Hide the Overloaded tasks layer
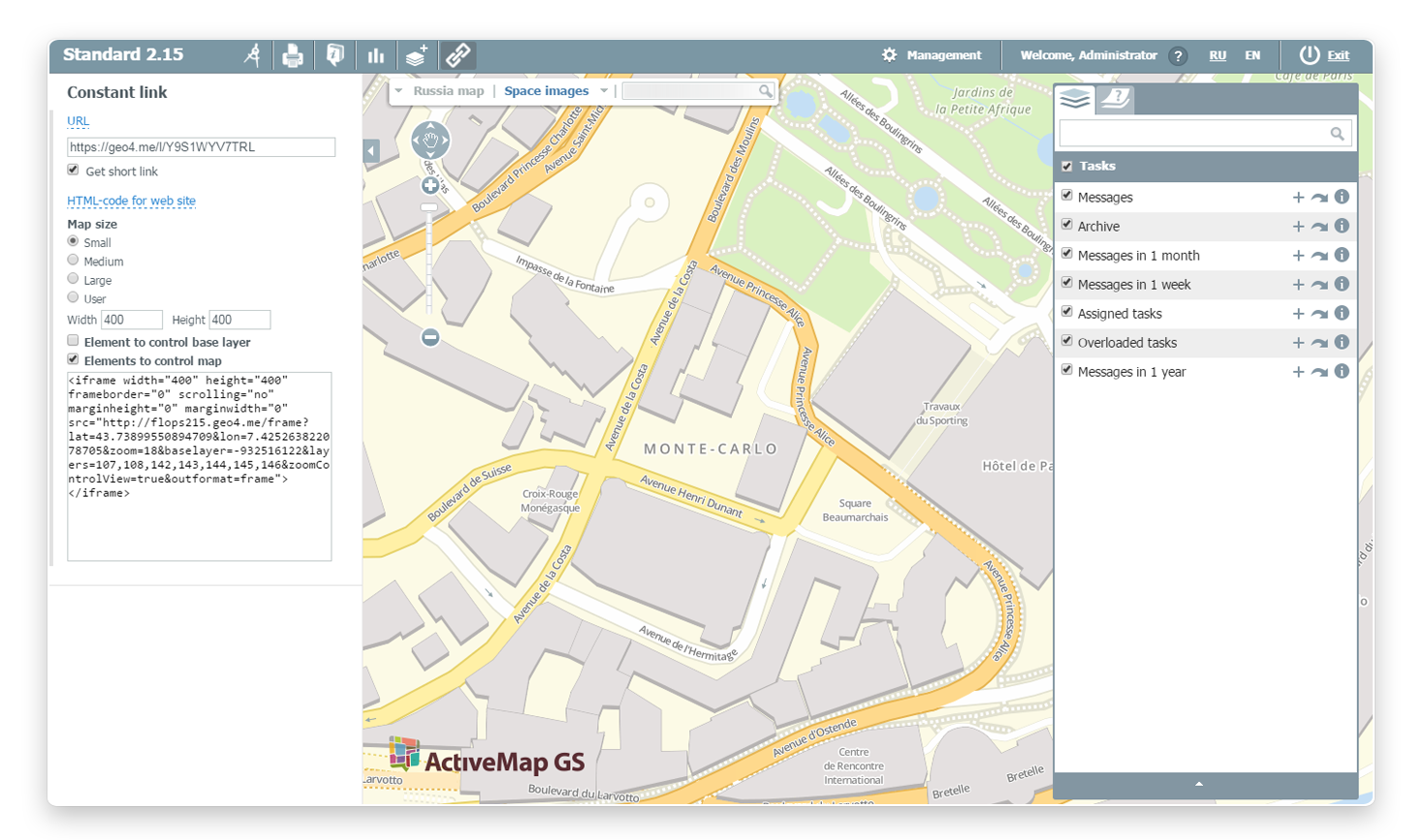The image size is (1425, 840). click(1067, 341)
